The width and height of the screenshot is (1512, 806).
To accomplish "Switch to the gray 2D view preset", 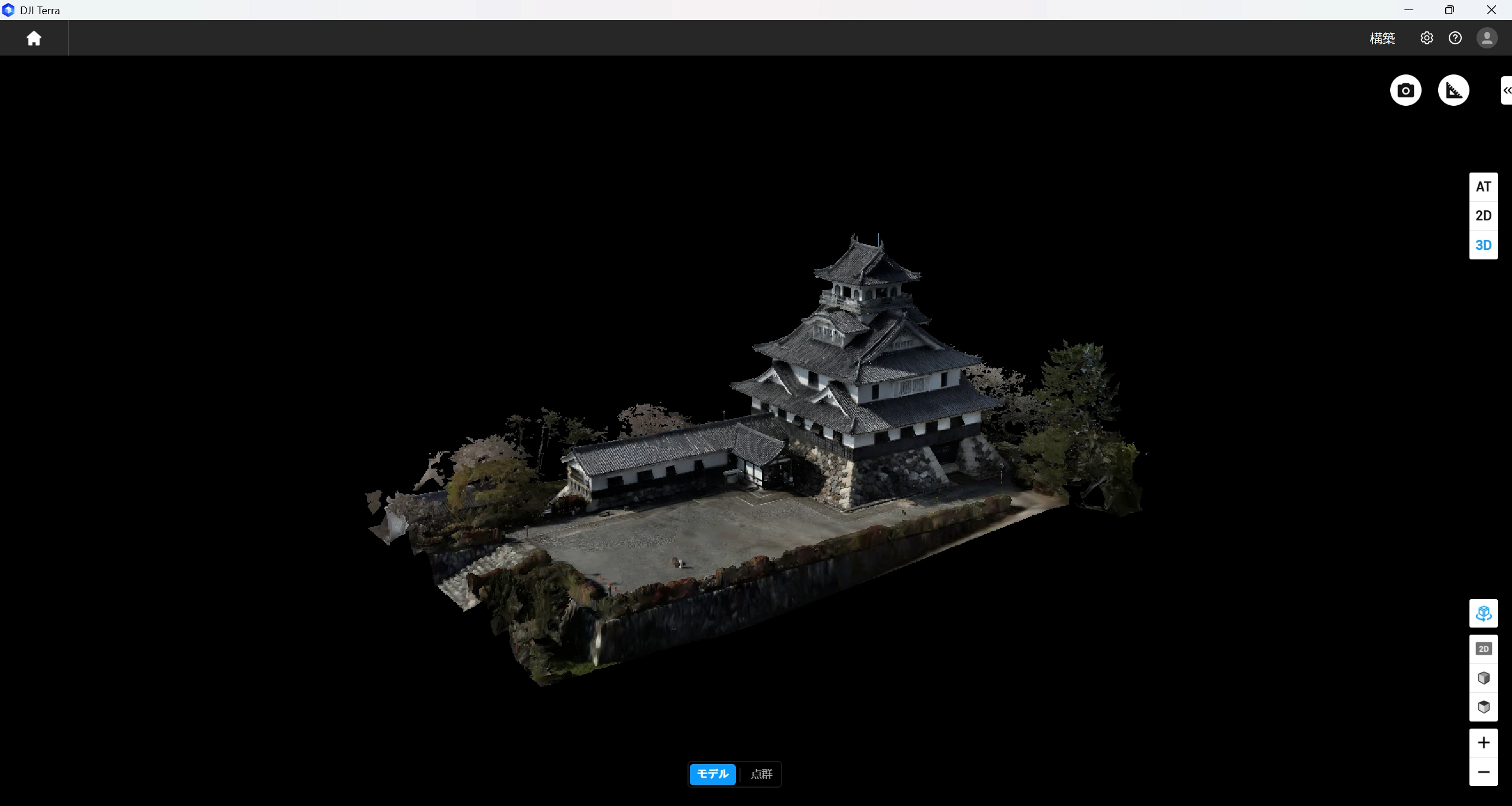I will [x=1483, y=649].
